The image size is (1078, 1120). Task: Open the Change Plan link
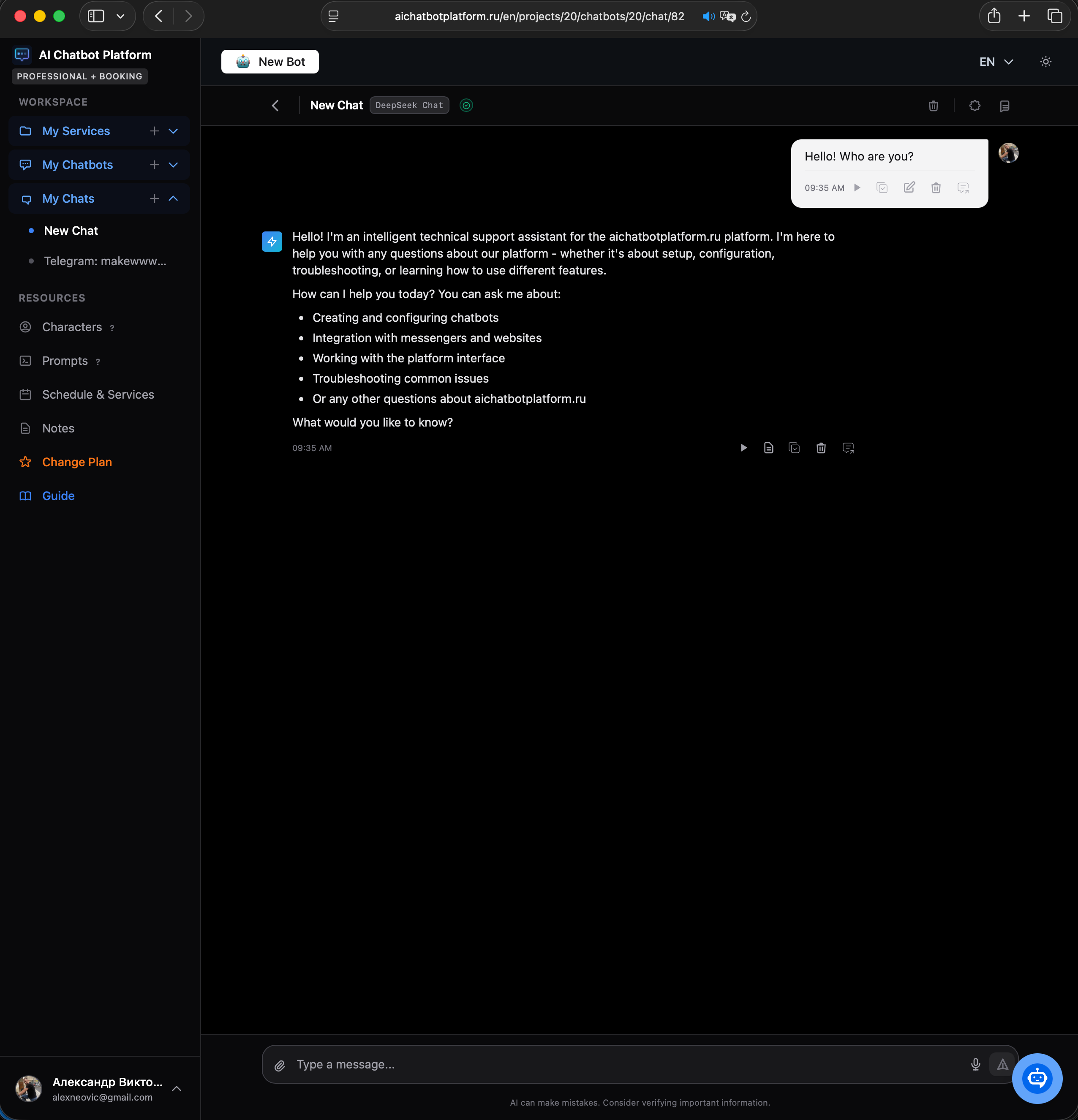pyautogui.click(x=77, y=462)
